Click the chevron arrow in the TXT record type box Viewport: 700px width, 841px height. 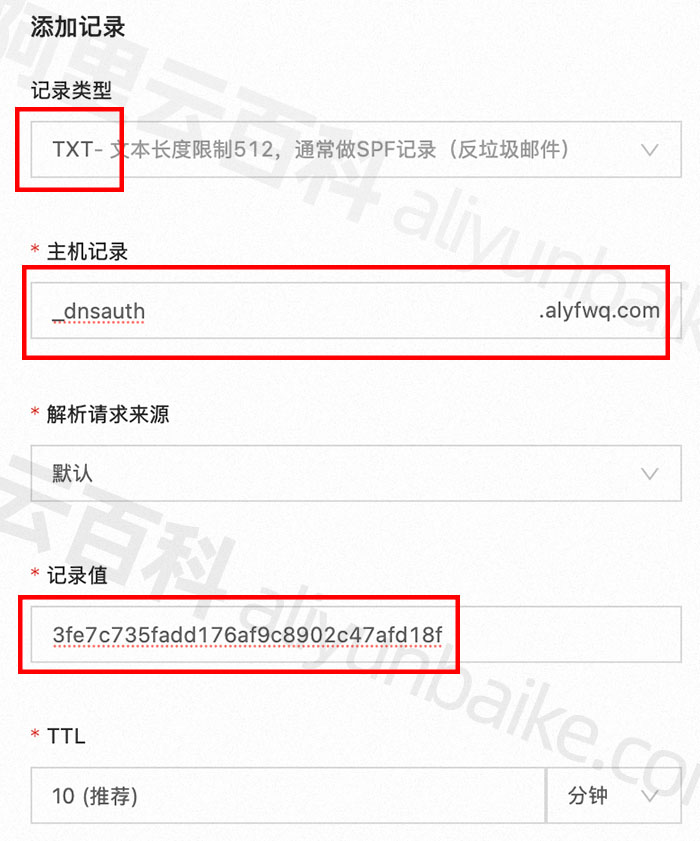point(650,150)
